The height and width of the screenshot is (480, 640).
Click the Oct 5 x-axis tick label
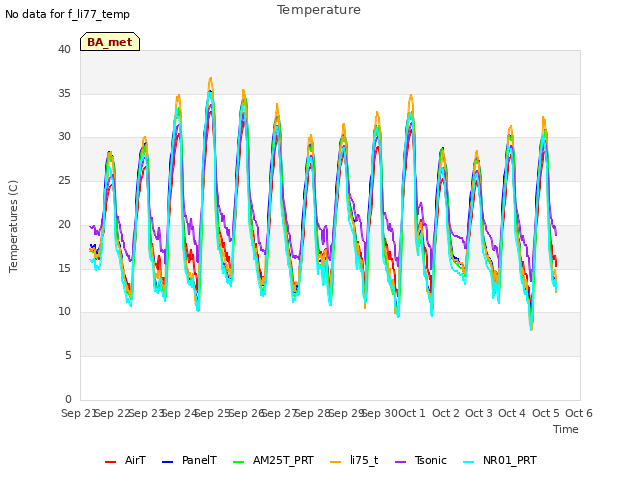coord(546,413)
